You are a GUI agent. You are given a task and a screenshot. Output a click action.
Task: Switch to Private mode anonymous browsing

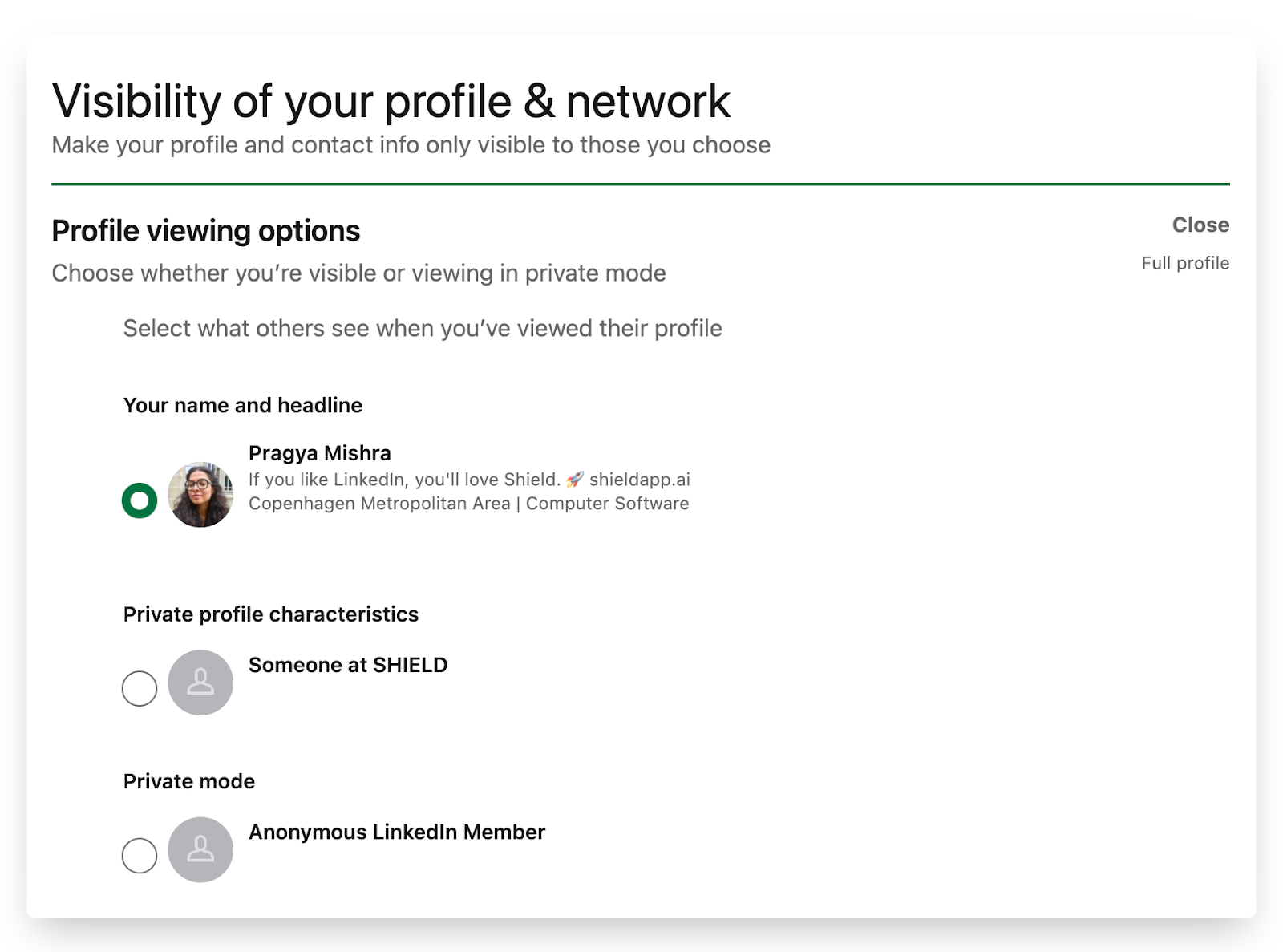coord(138,854)
